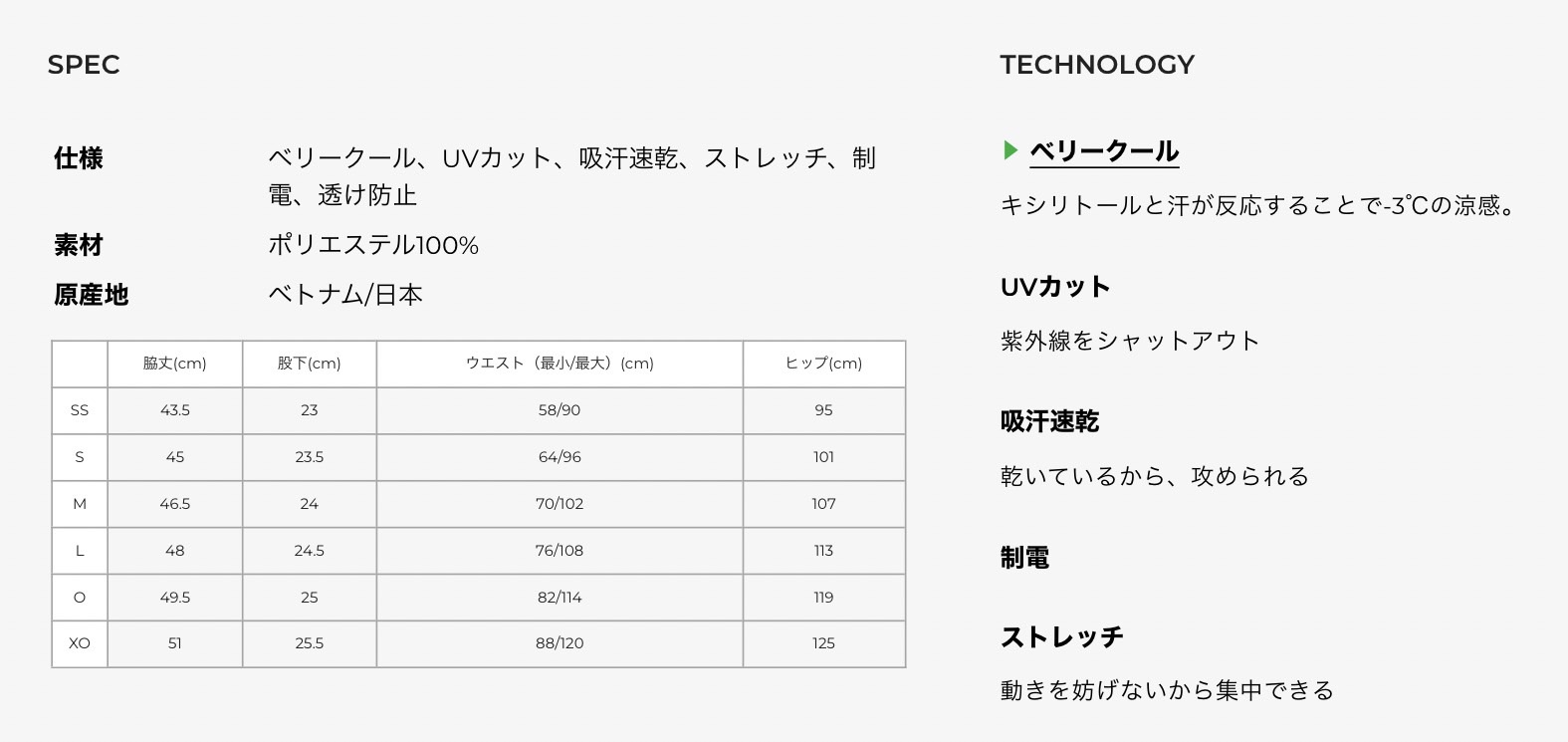Image resolution: width=1568 pixels, height=742 pixels.
Task: Open the ベリークール technology link
Action: [x=1104, y=151]
